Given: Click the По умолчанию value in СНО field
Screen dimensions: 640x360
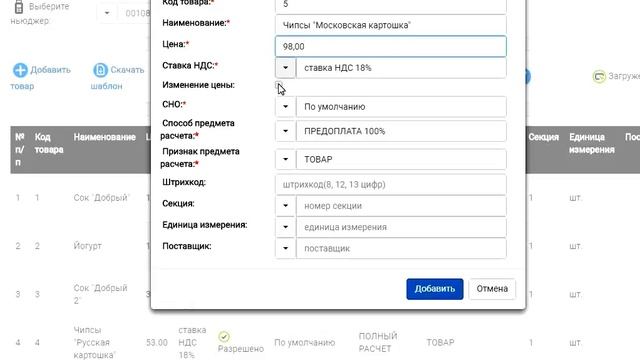Looking at the screenshot, I should 401,107.
